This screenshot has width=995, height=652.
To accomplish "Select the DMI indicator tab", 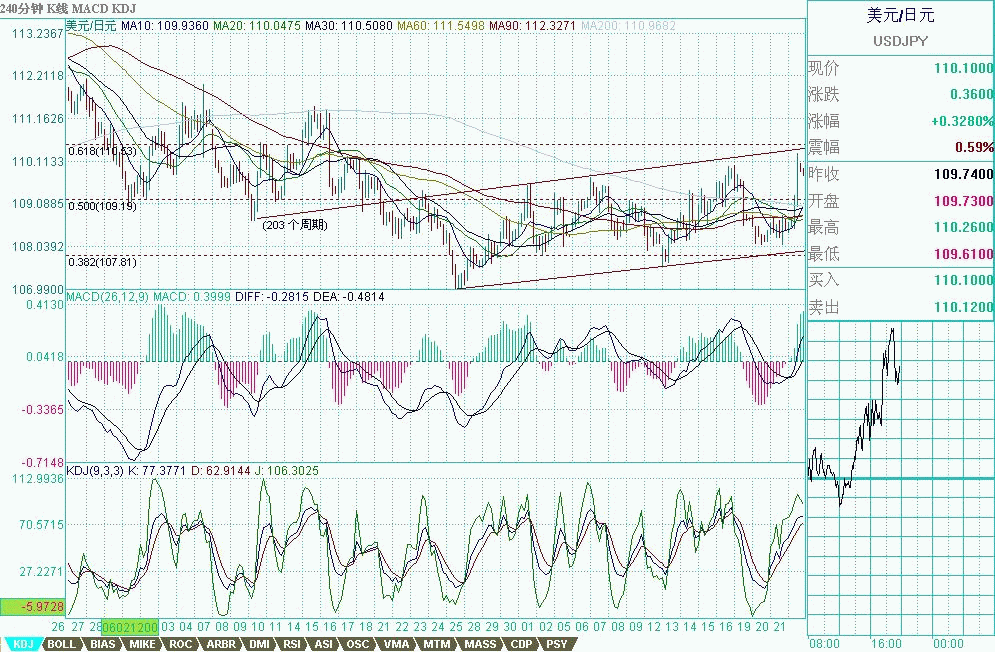I will click(259, 644).
